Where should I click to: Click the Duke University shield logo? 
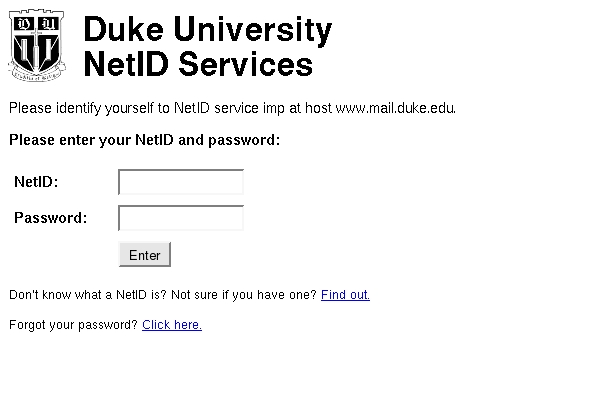tap(37, 45)
